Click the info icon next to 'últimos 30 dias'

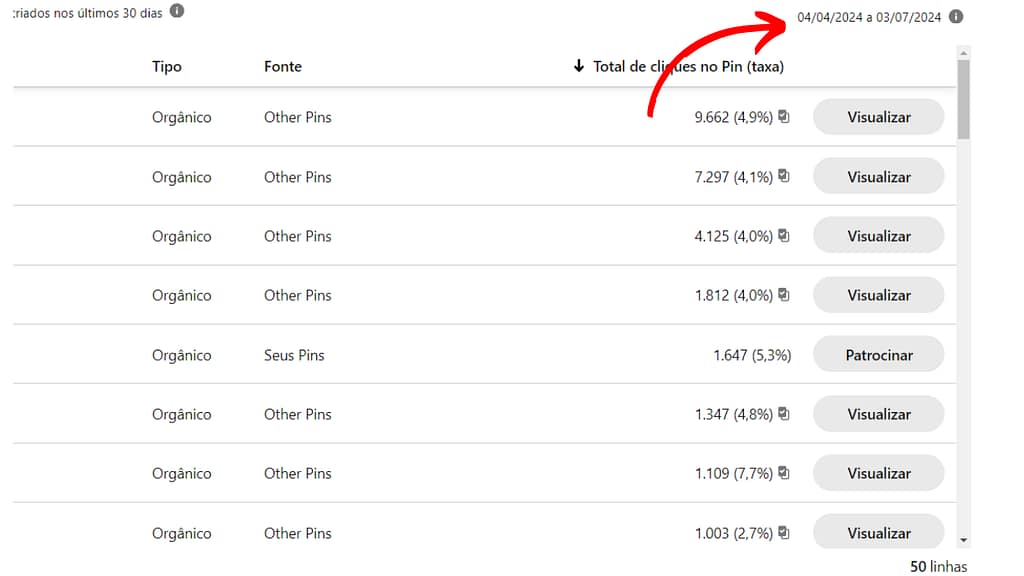click(177, 13)
